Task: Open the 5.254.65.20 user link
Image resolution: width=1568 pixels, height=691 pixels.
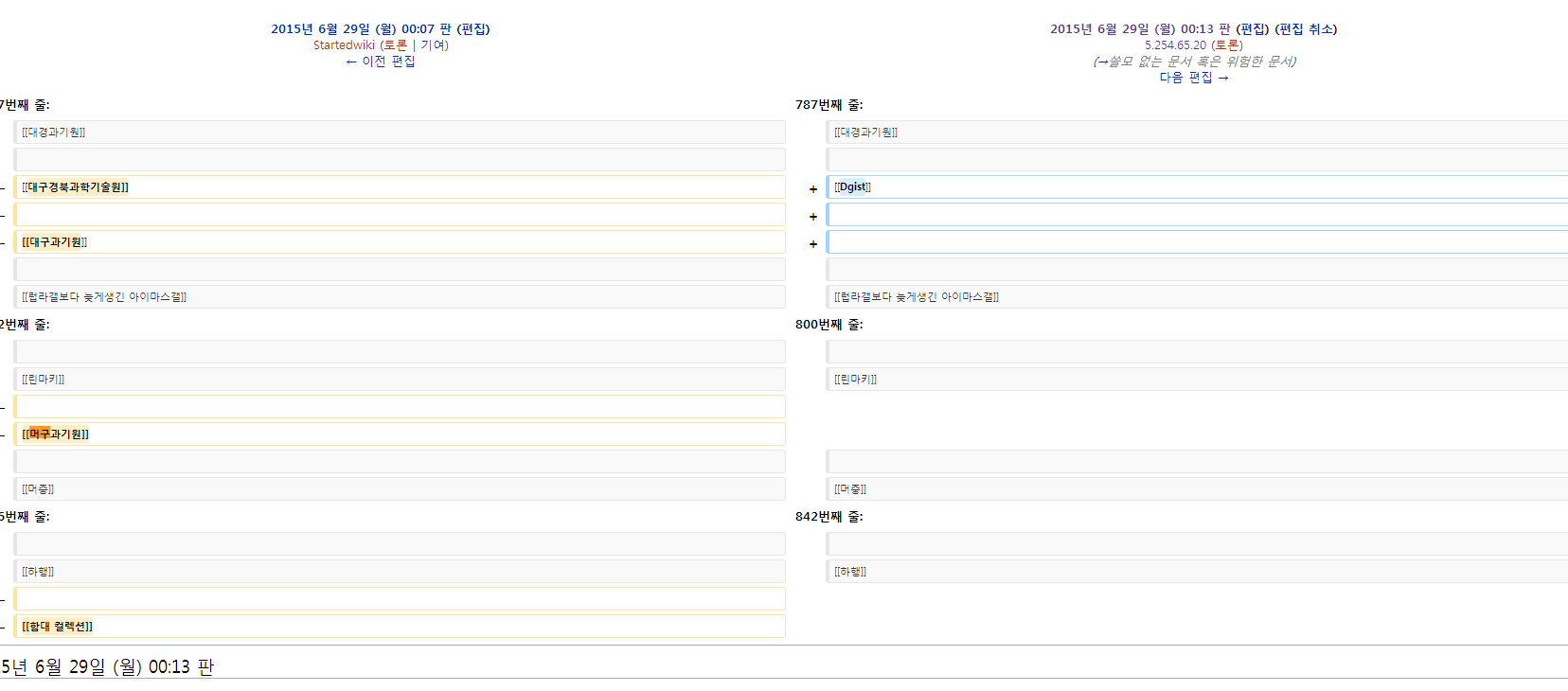Action: coord(1175,45)
